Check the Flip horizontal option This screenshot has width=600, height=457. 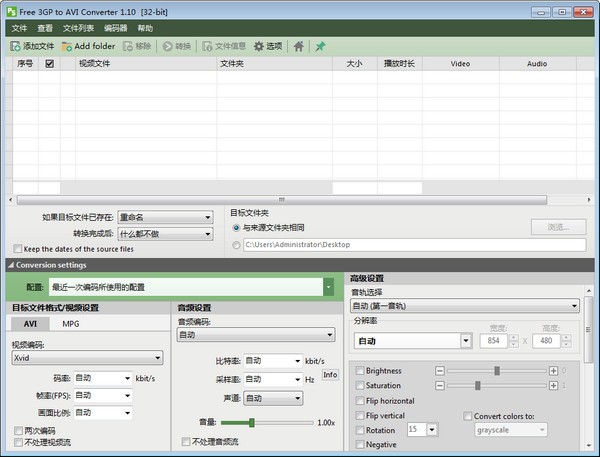click(x=359, y=401)
